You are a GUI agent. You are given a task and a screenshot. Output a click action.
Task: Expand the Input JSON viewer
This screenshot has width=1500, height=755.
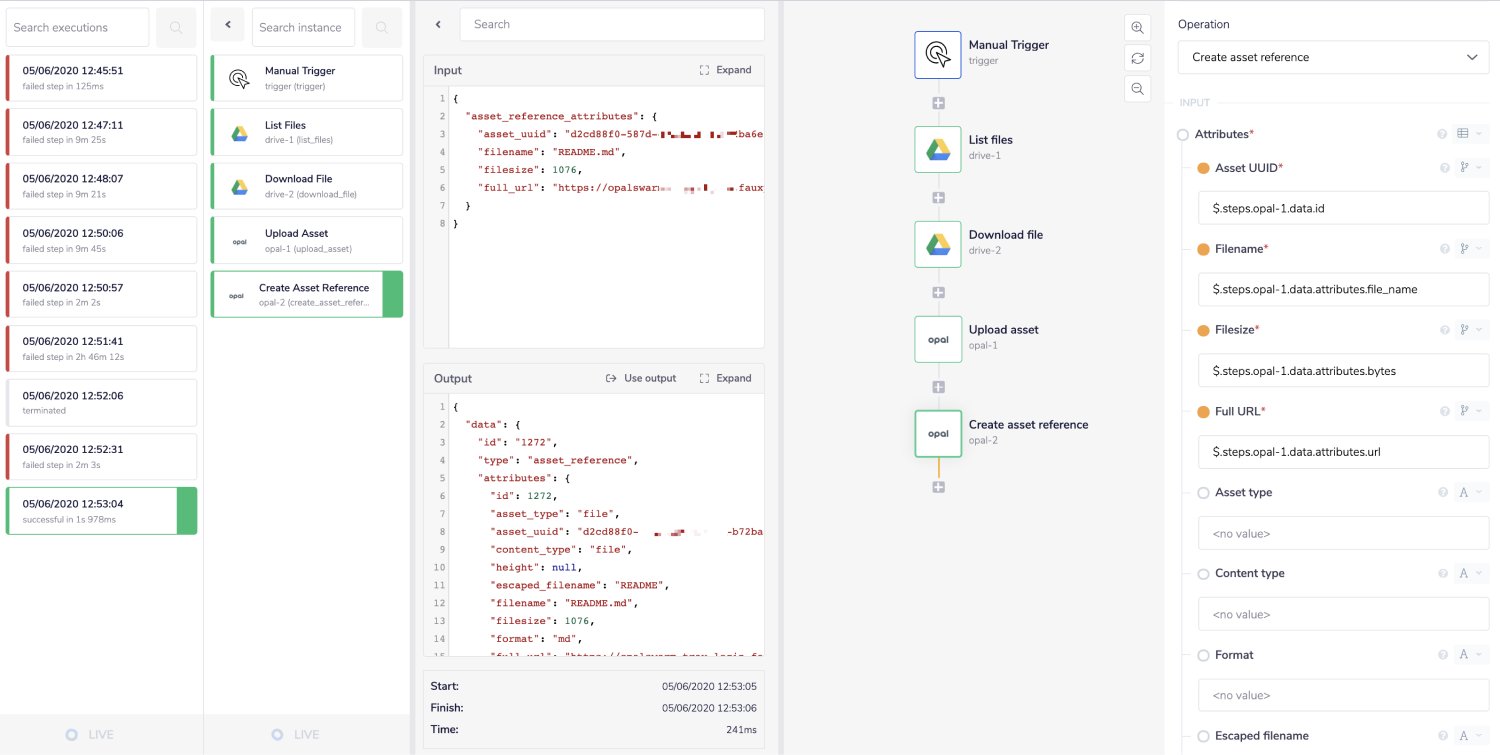(727, 69)
